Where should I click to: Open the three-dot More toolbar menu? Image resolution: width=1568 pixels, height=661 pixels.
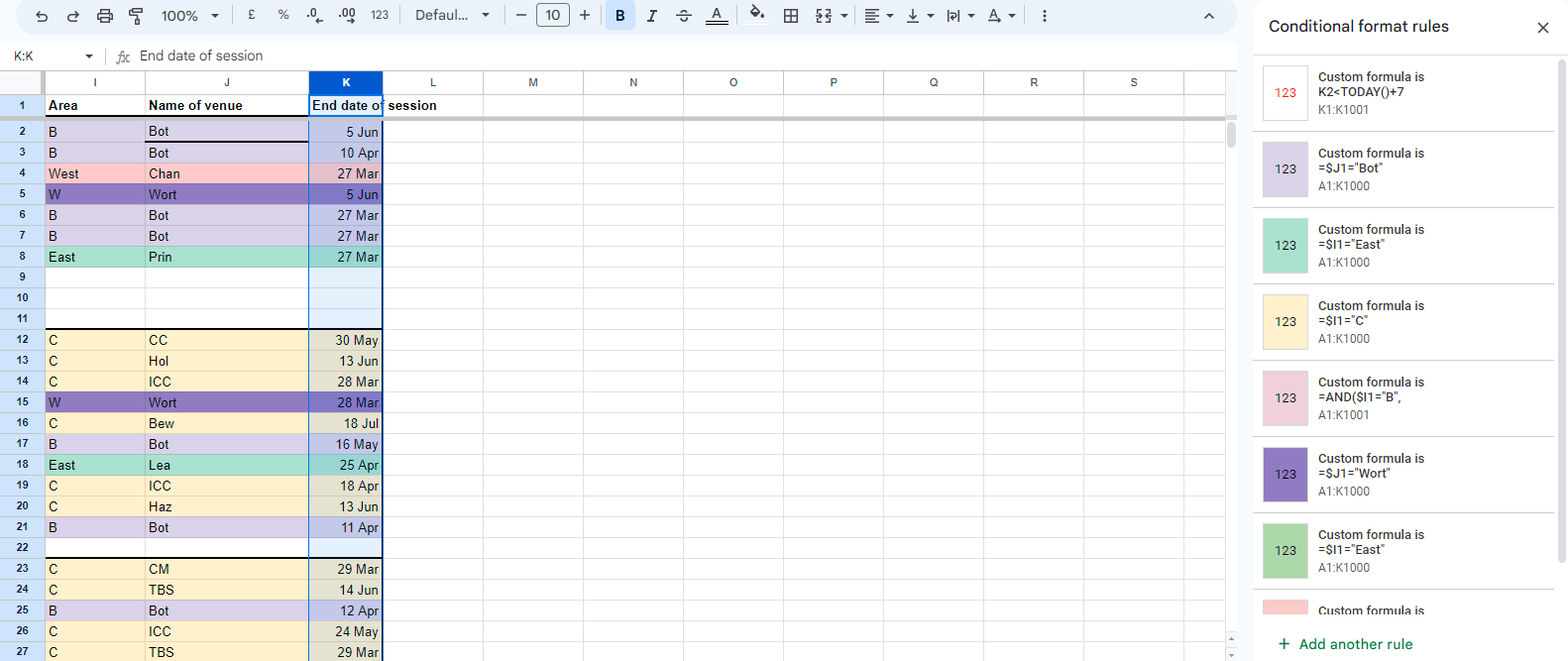coord(1045,16)
